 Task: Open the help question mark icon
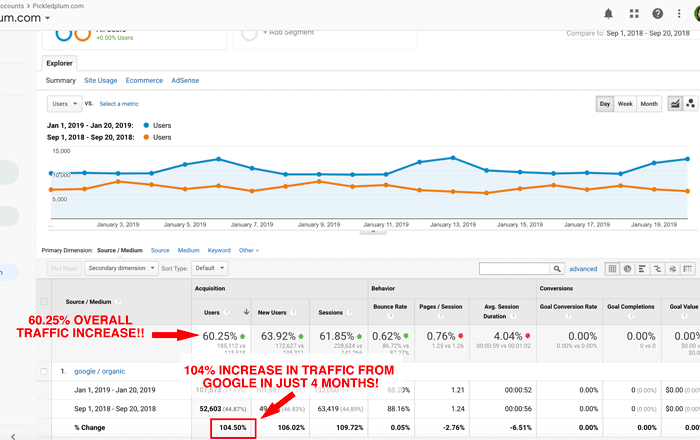(657, 14)
